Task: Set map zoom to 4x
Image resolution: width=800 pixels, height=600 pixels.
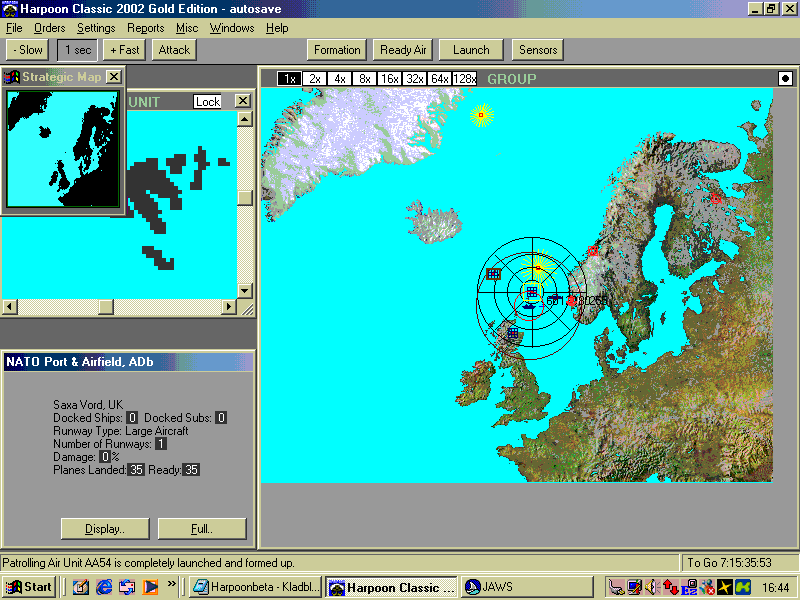Action: coord(339,79)
